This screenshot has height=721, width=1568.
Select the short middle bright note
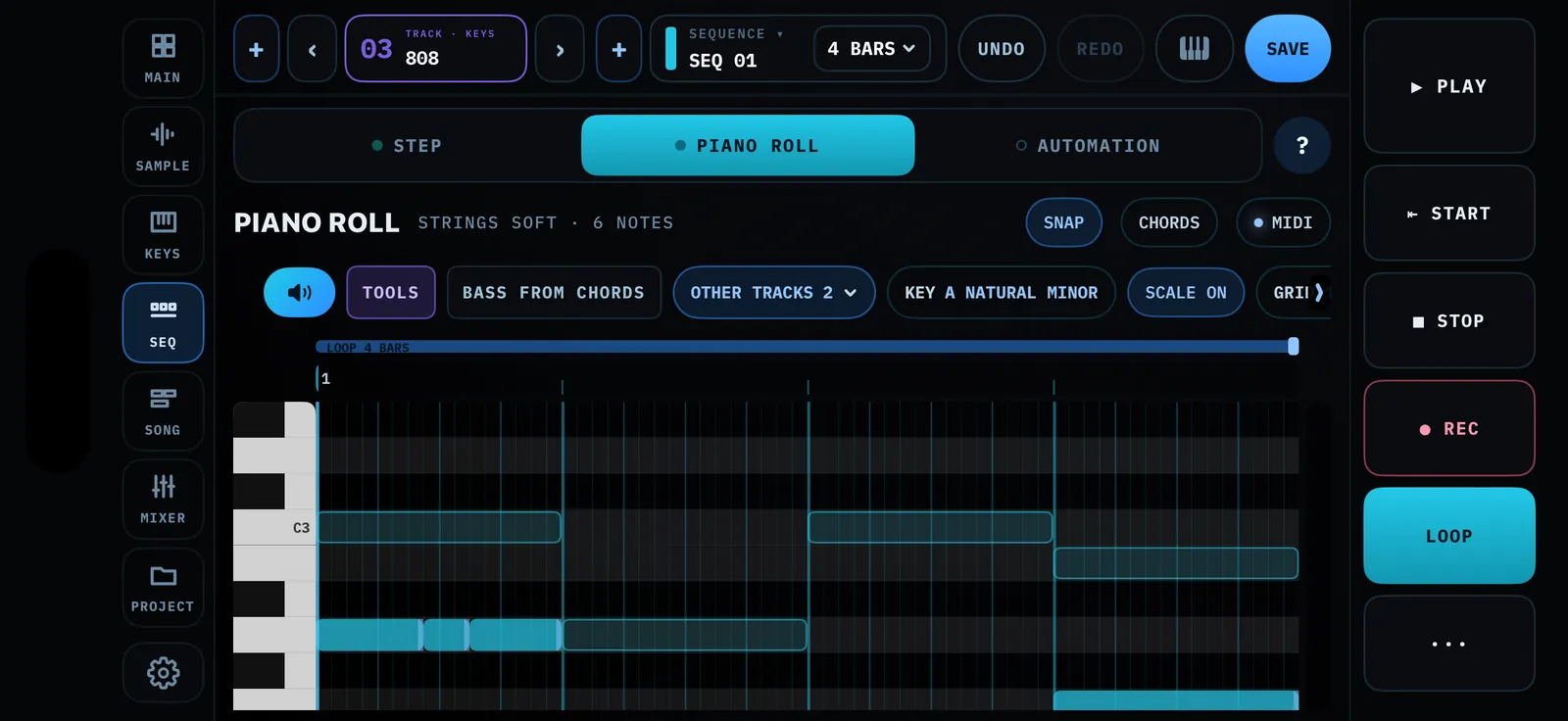click(446, 635)
